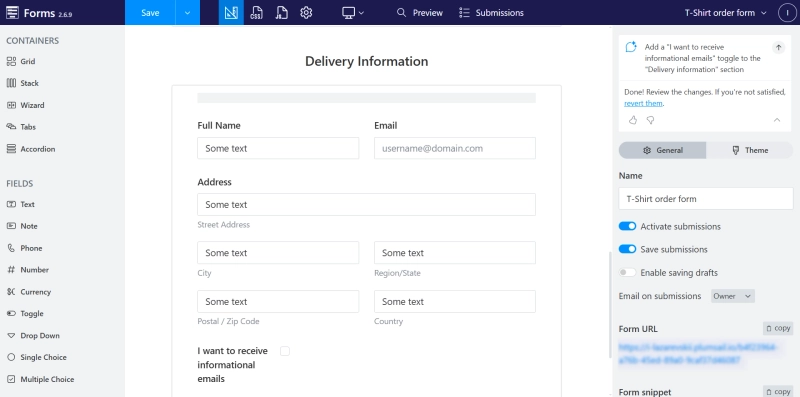The image size is (800, 397).
Task: Open the hamburger menu beside Forms
Action: point(12,13)
